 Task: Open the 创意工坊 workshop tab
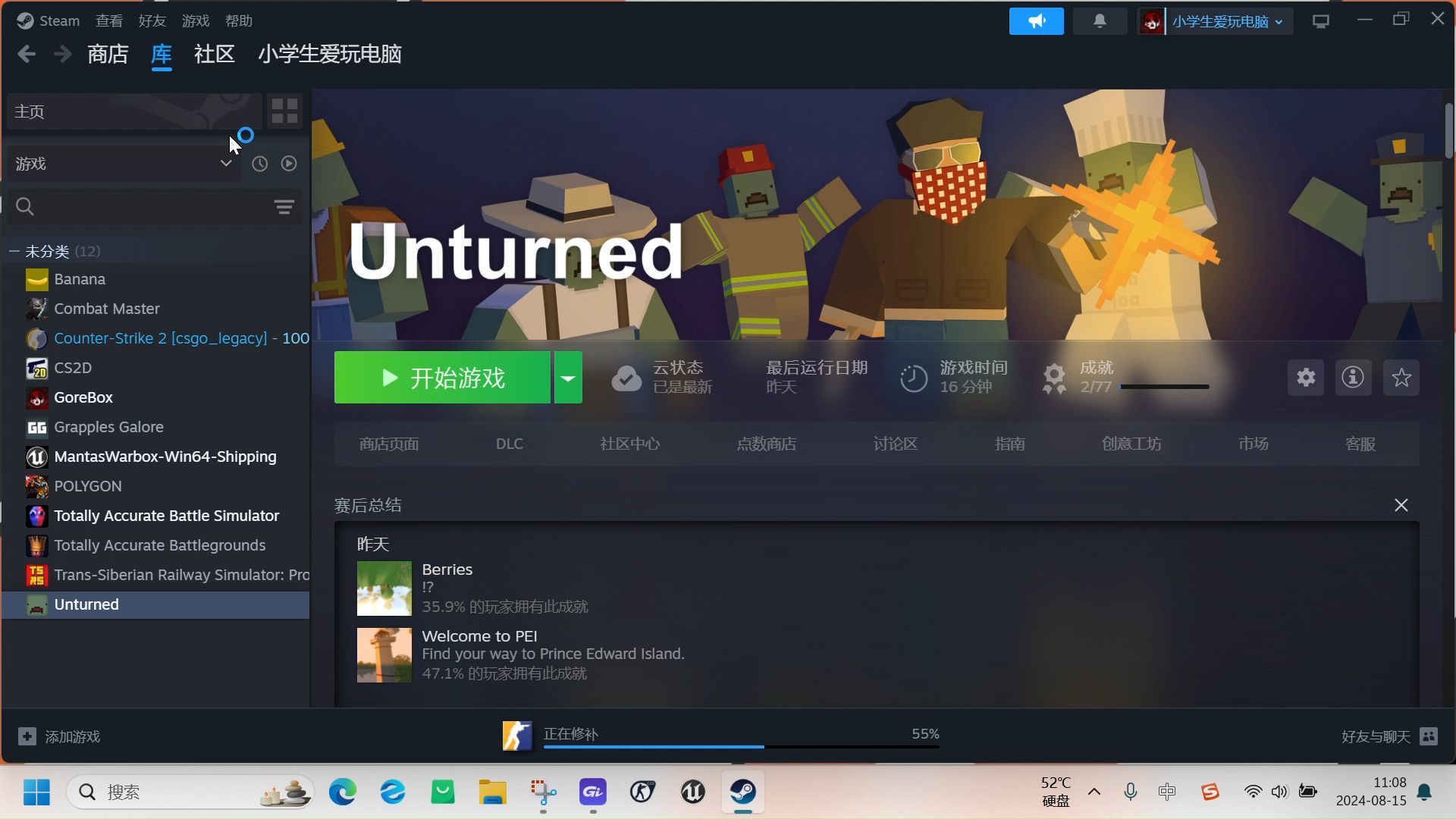pos(1131,444)
